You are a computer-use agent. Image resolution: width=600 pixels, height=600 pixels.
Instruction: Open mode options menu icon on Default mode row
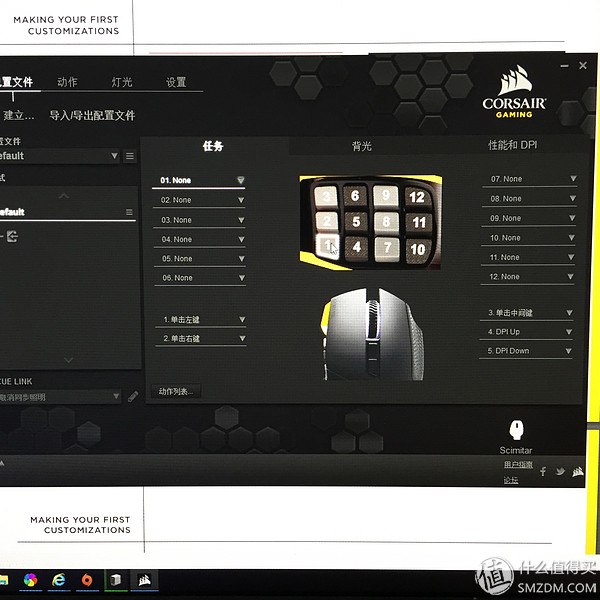pyautogui.click(x=129, y=212)
